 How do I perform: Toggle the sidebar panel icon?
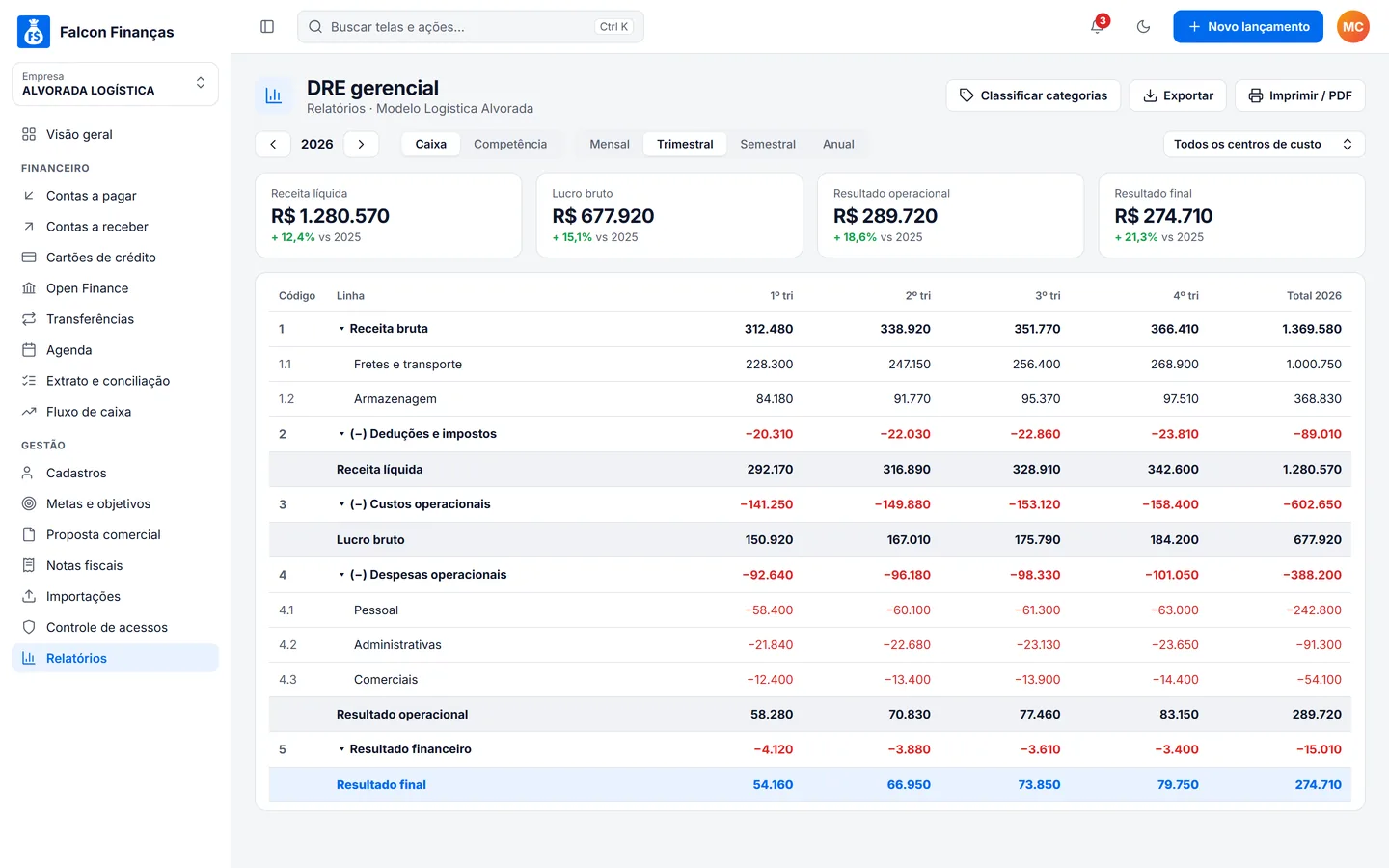267,27
